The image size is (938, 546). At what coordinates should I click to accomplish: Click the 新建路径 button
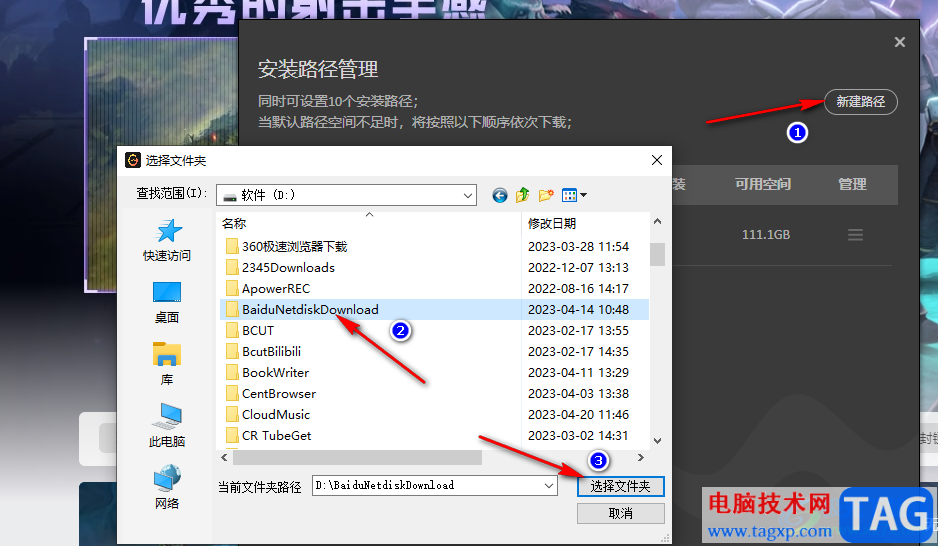[860, 102]
